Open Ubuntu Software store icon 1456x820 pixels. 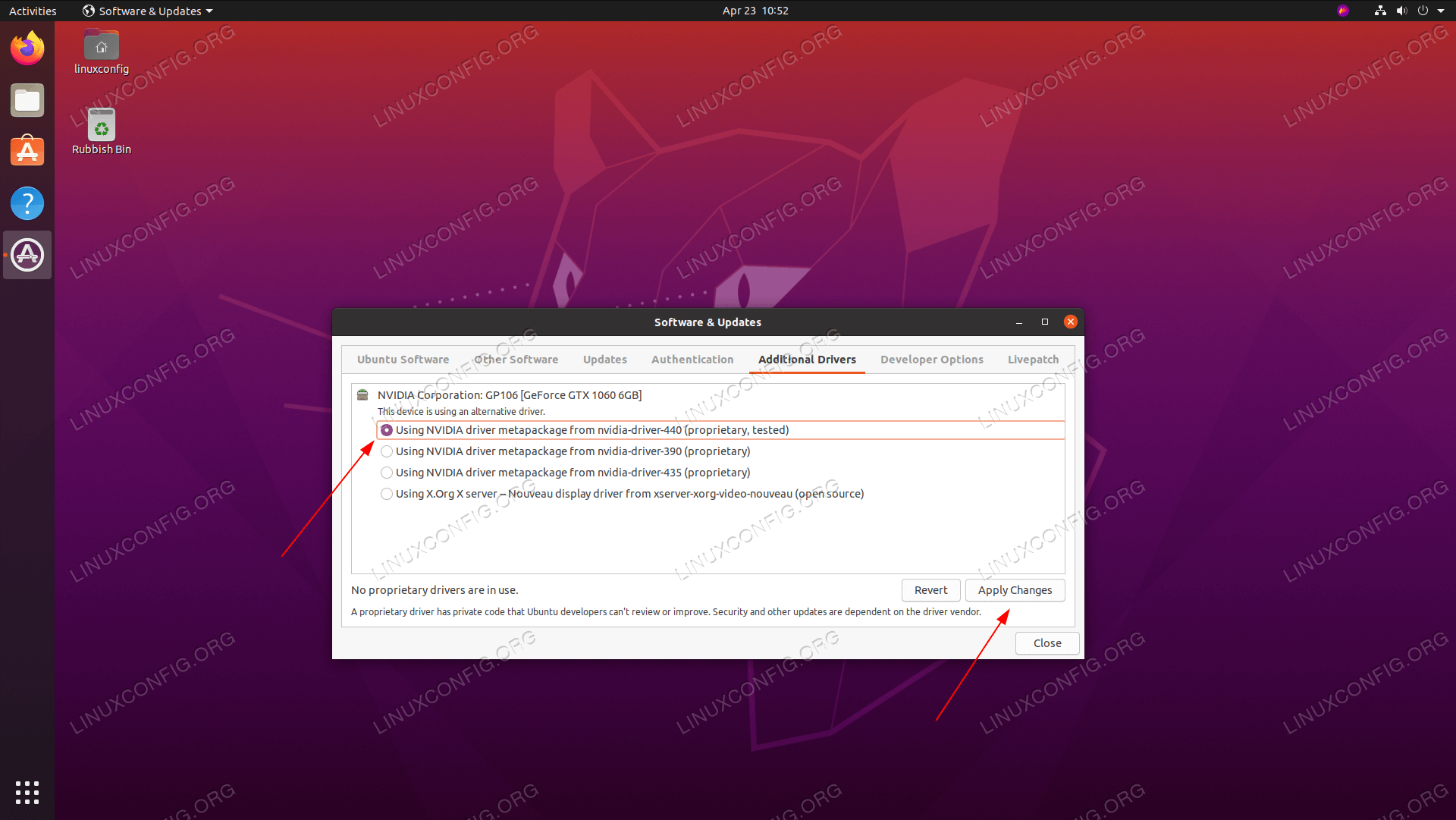[27, 152]
